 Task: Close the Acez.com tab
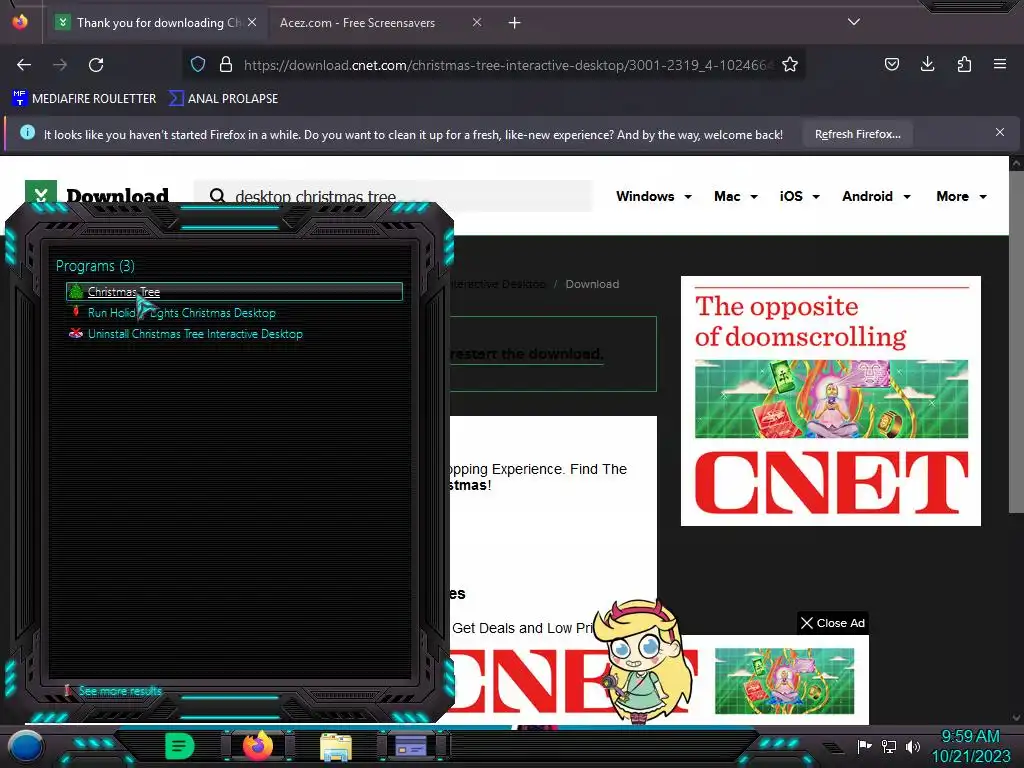pos(477,22)
